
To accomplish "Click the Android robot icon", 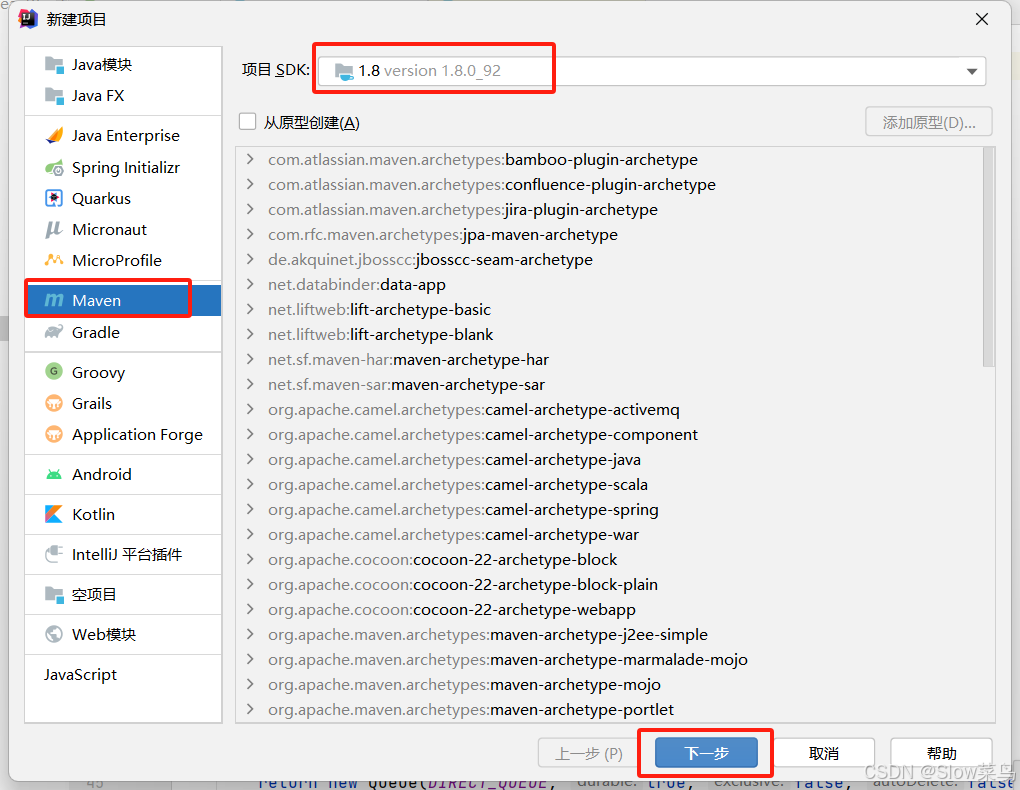I will click(x=54, y=474).
